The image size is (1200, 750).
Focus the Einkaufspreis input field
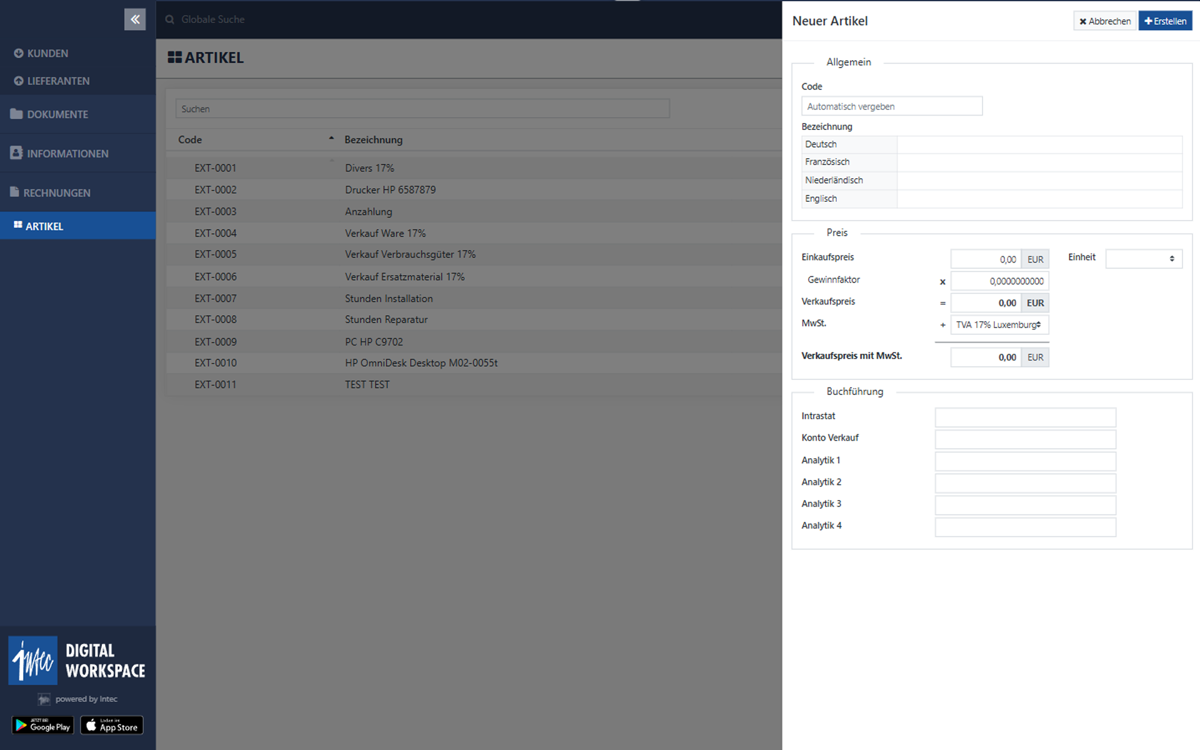pyautogui.click(x=985, y=259)
